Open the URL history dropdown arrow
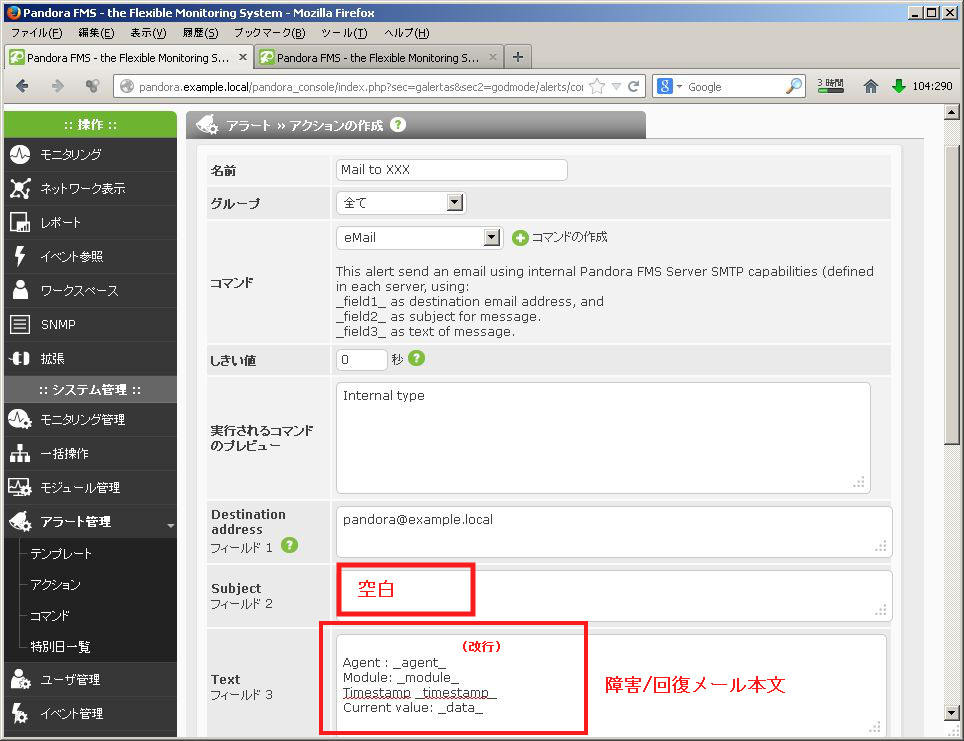The height and width of the screenshot is (741, 964). [x=616, y=86]
